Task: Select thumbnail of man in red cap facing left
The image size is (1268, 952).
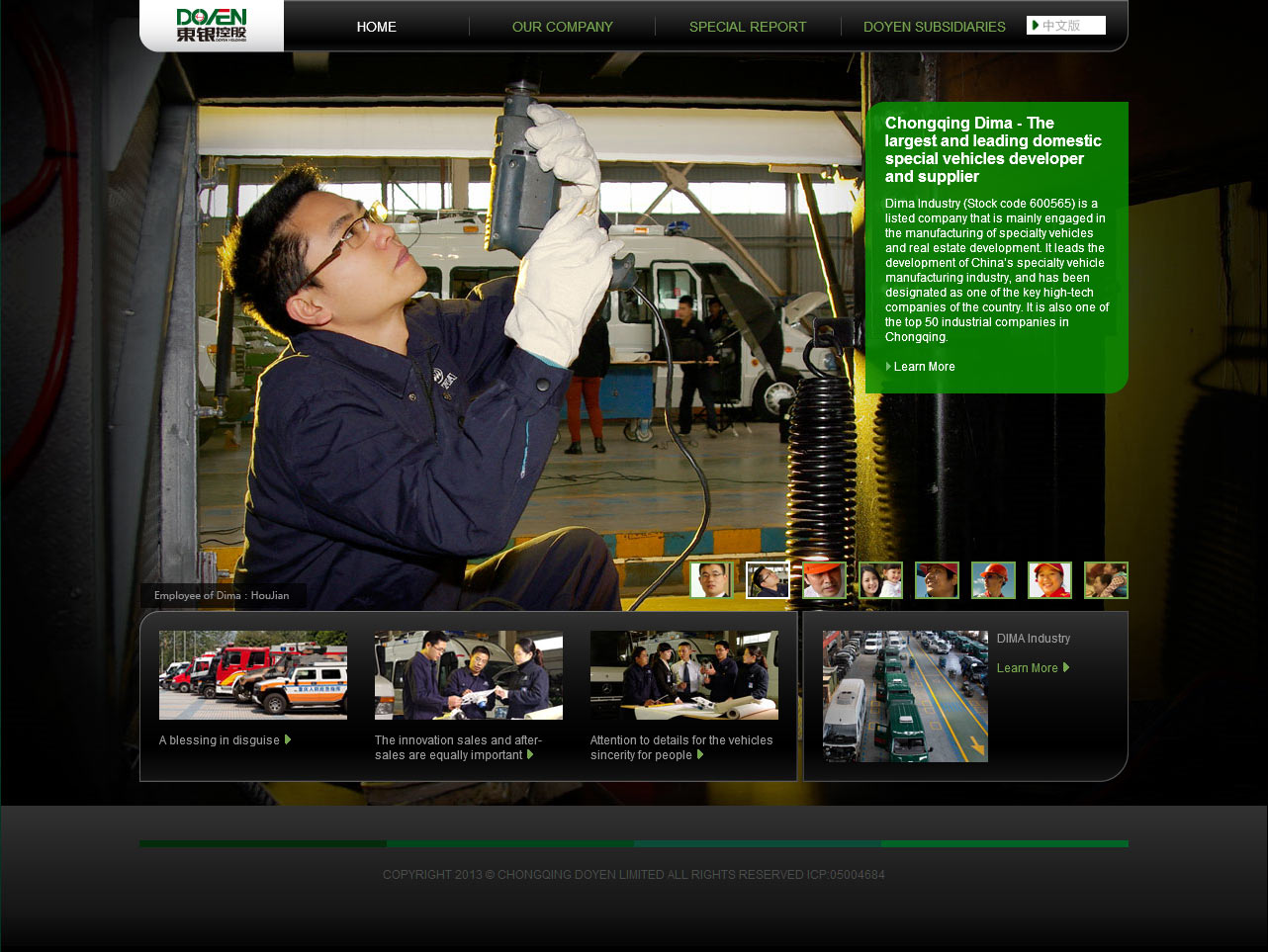Action: point(937,580)
